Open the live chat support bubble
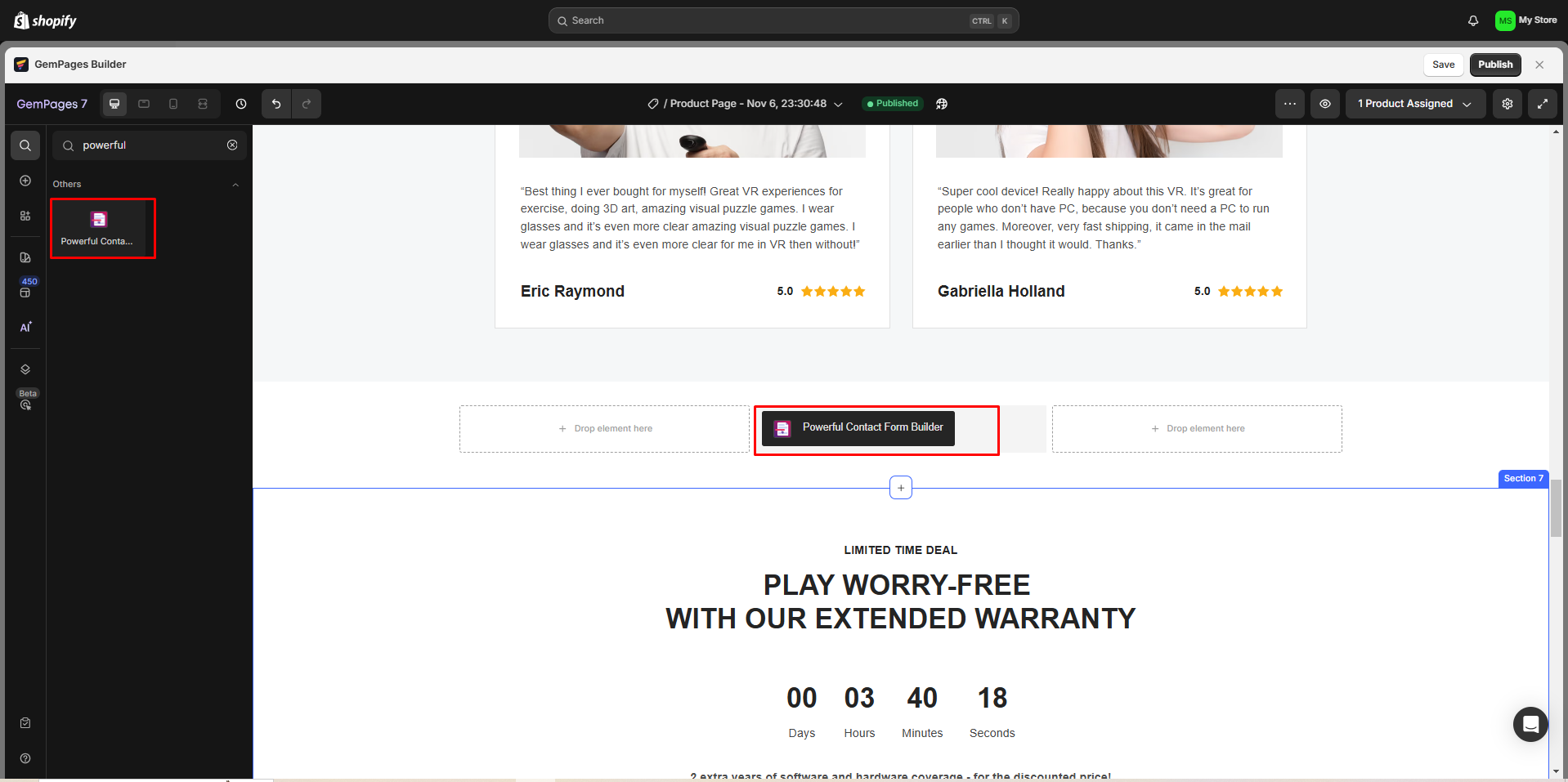1568x782 pixels. pyautogui.click(x=1530, y=724)
